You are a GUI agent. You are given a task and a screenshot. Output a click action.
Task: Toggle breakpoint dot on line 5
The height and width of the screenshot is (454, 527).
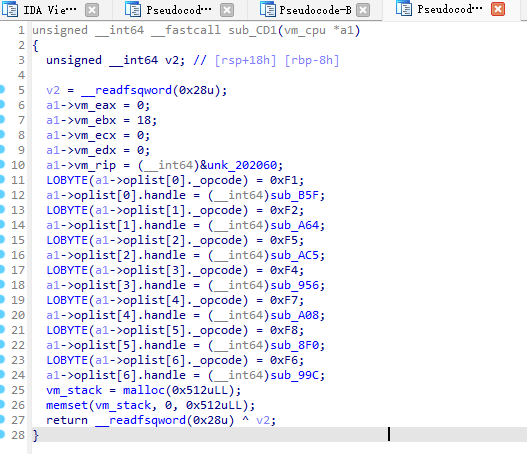click(2, 89)
